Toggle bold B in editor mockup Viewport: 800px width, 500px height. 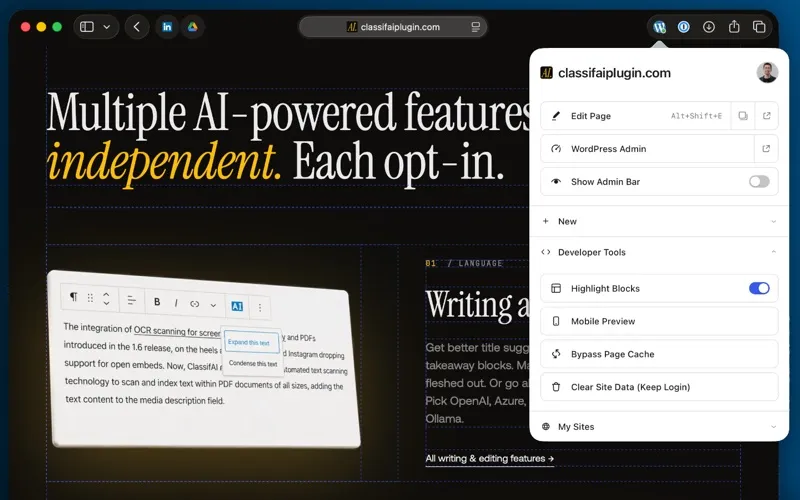coord(157,302)
